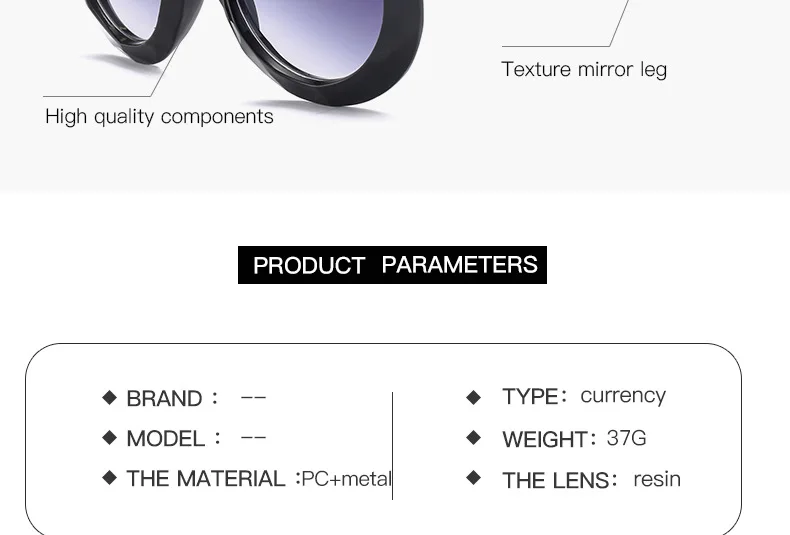The width and height of the screenshot is (790, 535).
Task: Click the 37G weight value
Action: coord(626,438)
